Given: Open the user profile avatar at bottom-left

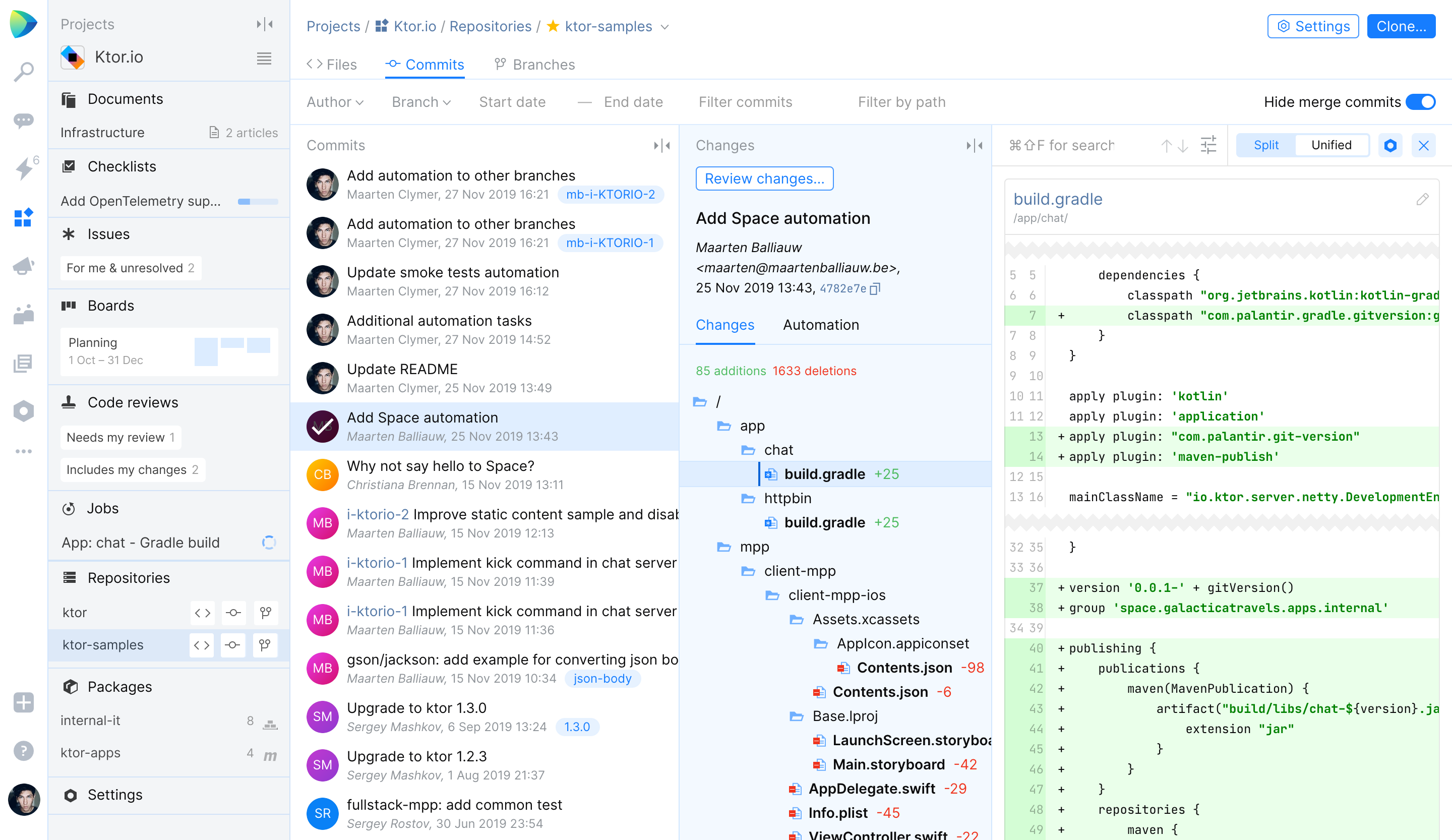Looking at the screenshot, I should (x=24, y=800).
